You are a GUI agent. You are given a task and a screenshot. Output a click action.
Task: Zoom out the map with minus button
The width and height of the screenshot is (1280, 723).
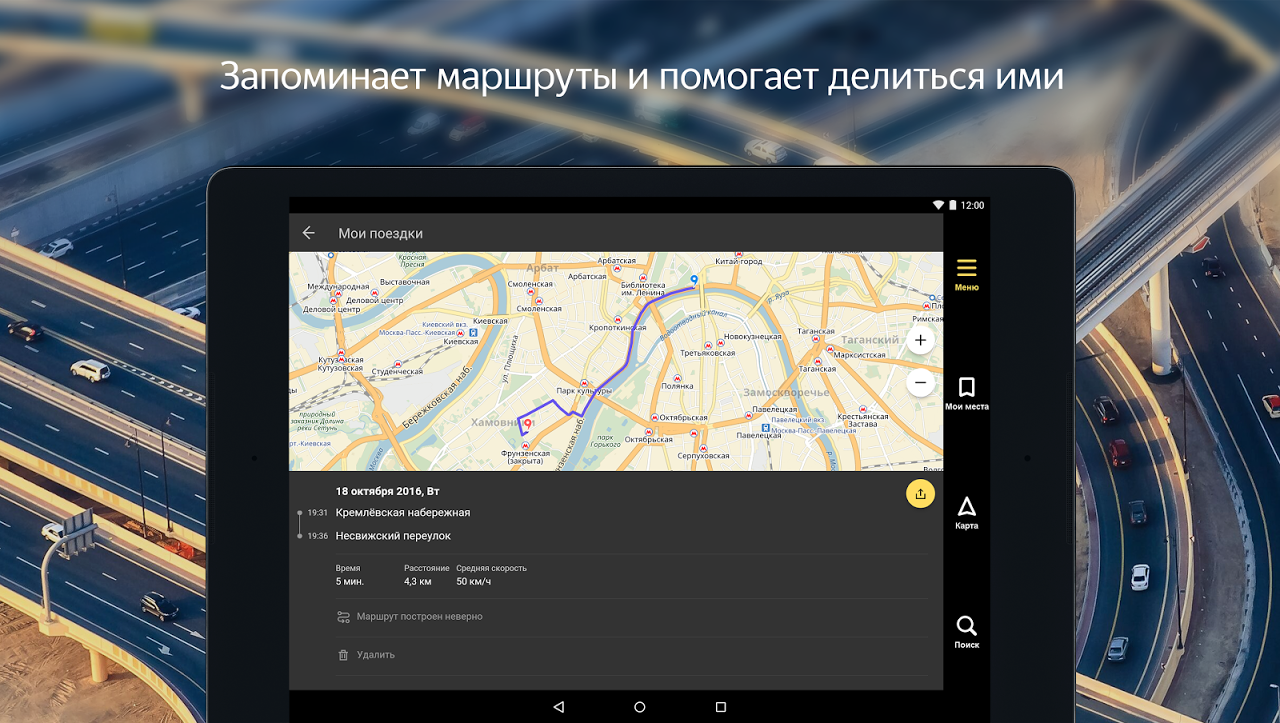tap(920, 383)
